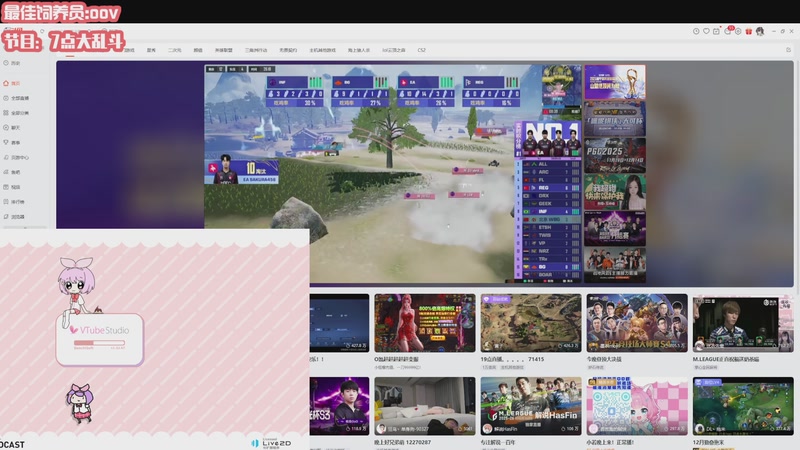Open the esports casters group stream card
The image size is (800, 450).
tap(637, 323)
